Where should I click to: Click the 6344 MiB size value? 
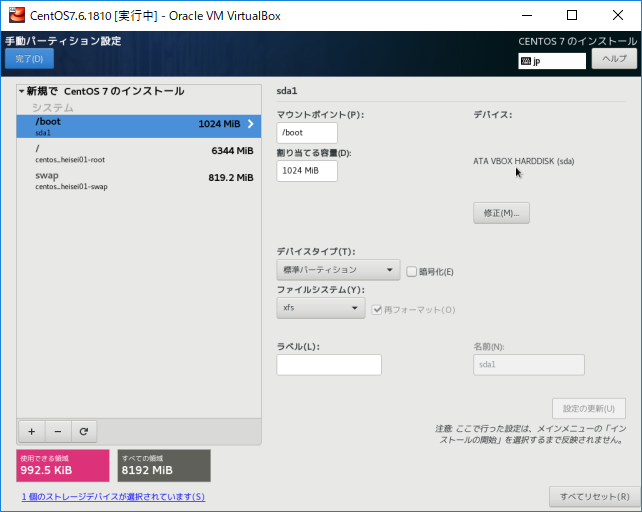coord(232,151)
